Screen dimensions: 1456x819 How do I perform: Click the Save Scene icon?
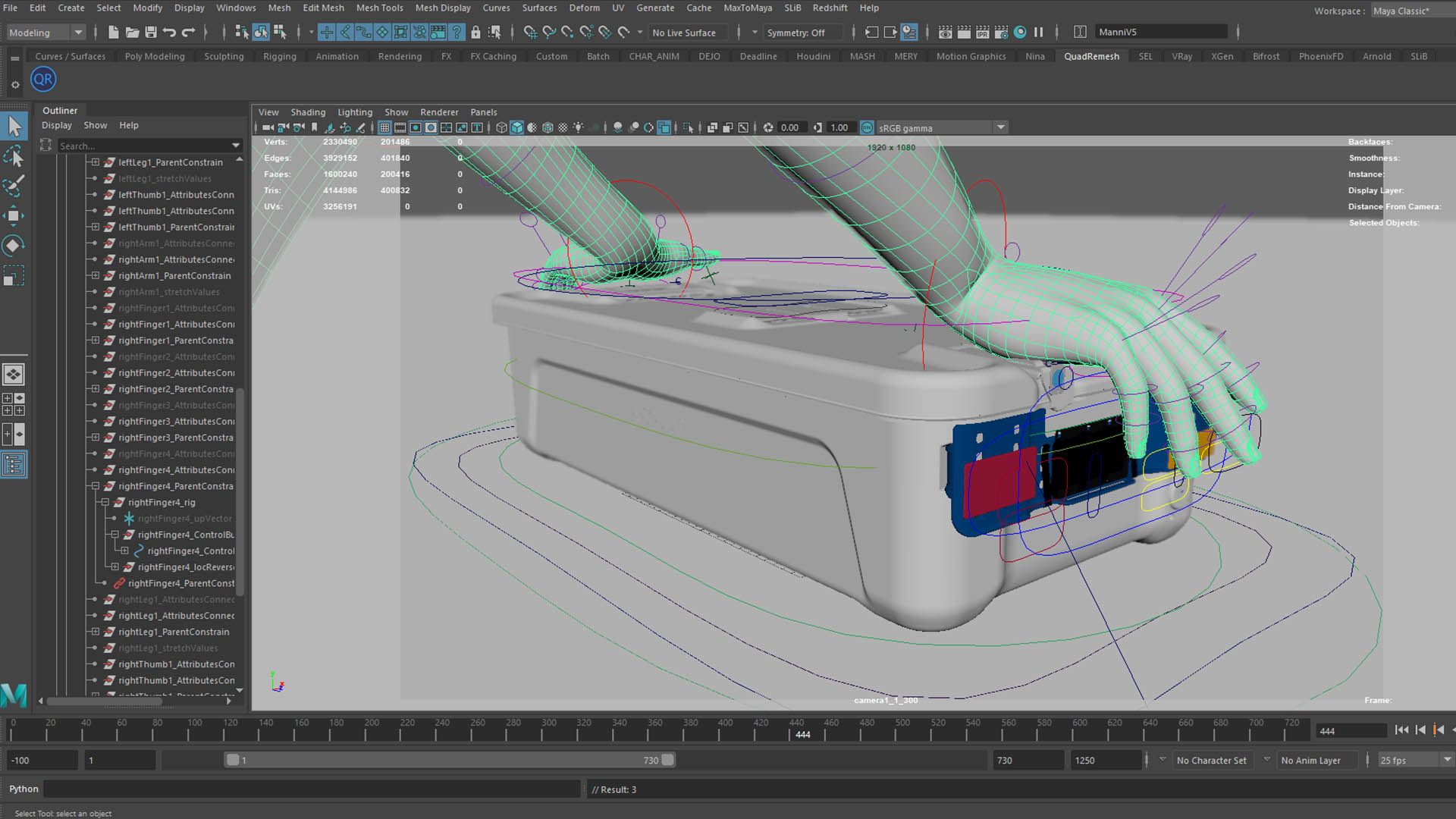pos(151,32)
